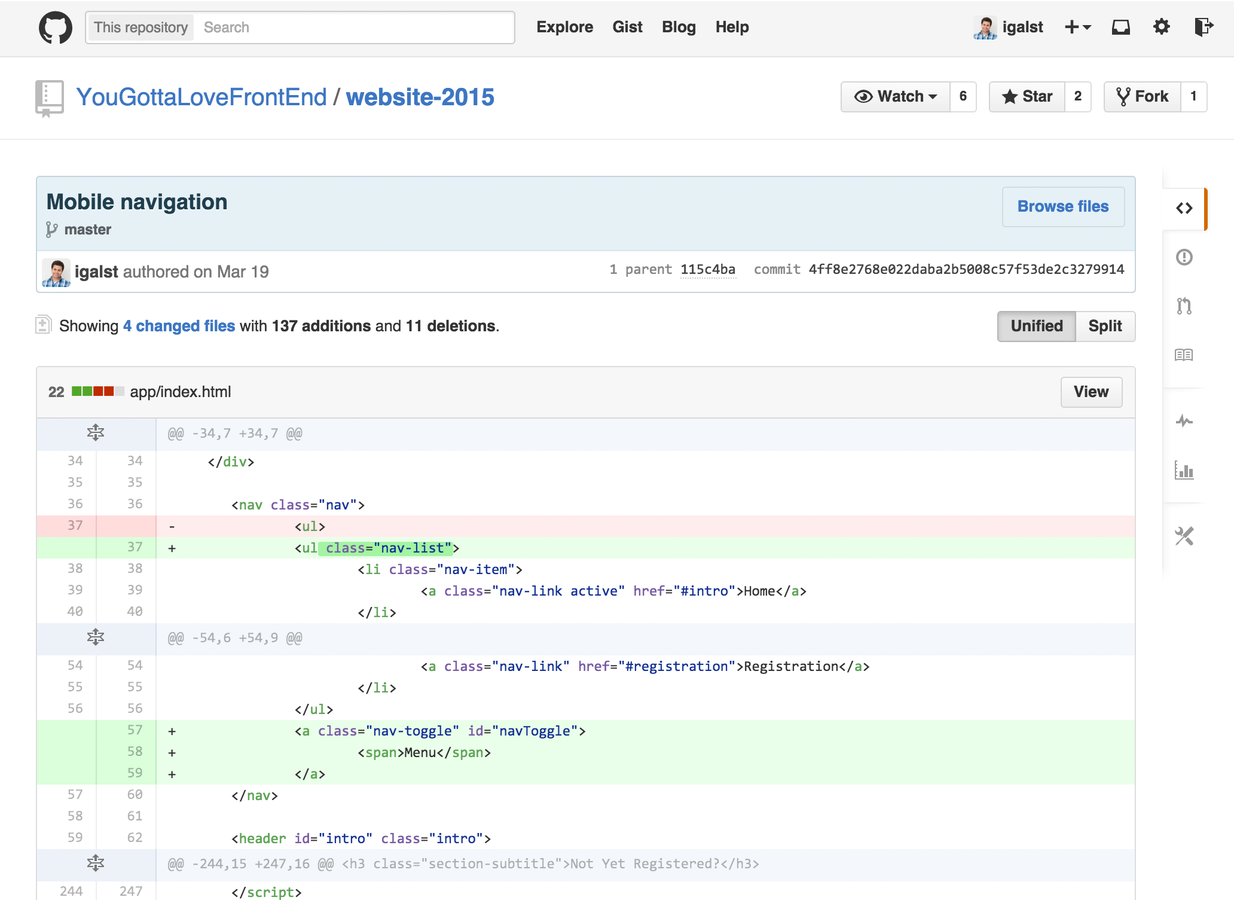This screenshot has height=900, width=1234.
Task: Click igalst avatar in commit author row
Action: tap(56, 272)
